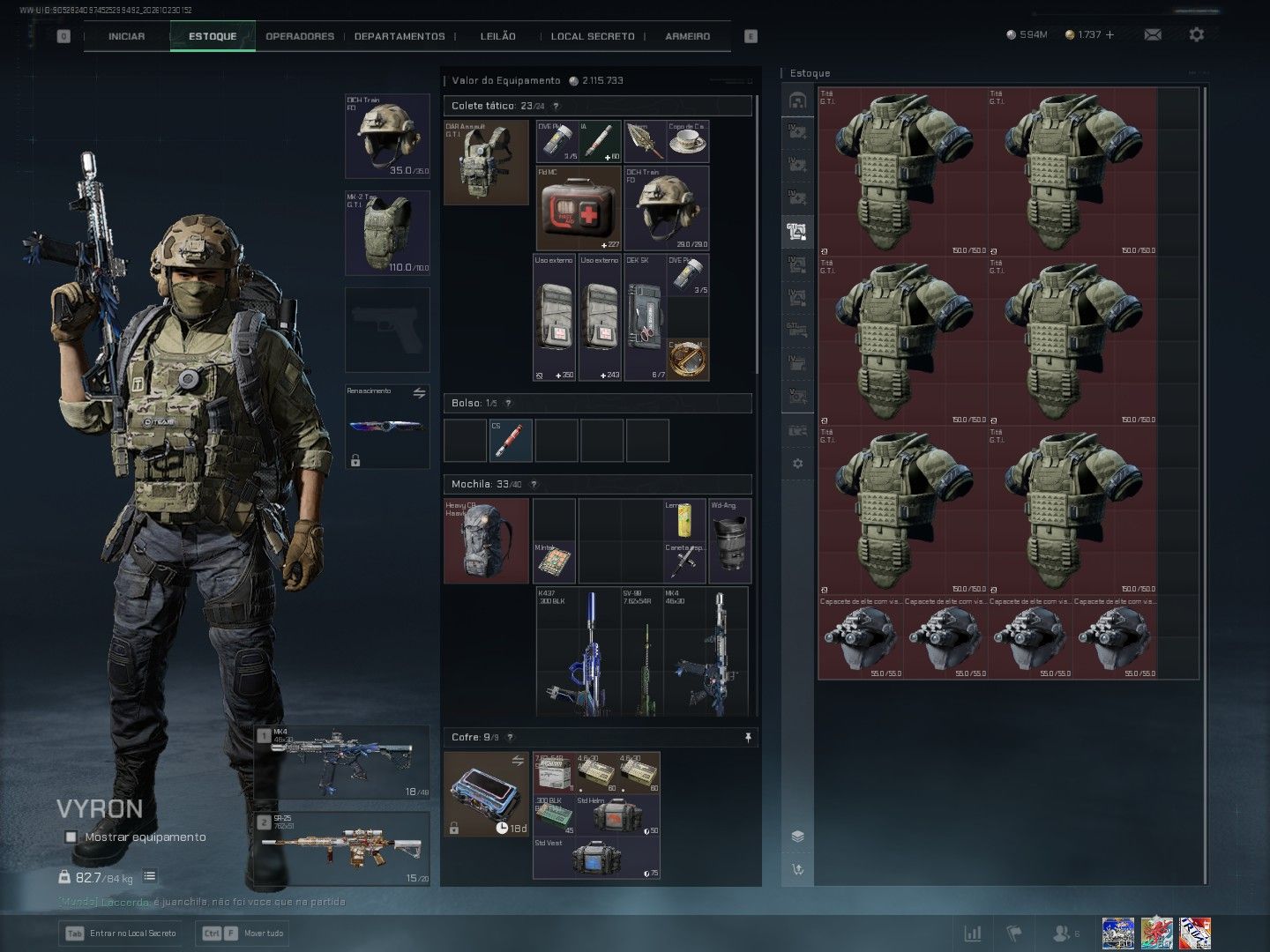Pin the Cofre section with pin icon
This screenshot has width=1270, height=952.
point(748,737)
